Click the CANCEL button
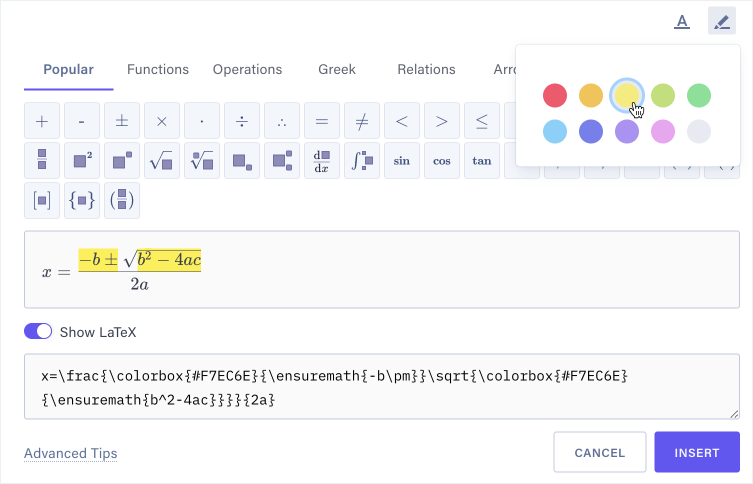Screen dimensions: 753x484 point(600,452)
